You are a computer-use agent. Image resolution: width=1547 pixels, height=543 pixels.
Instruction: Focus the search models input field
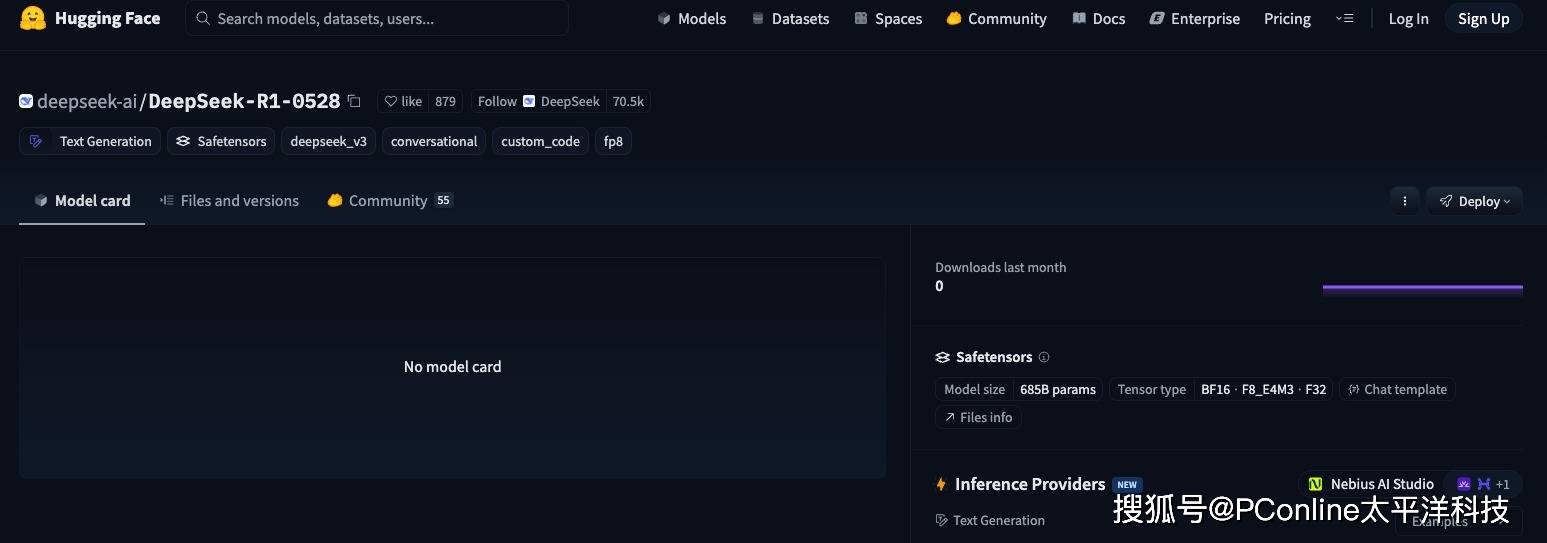[x=378, y=18]
